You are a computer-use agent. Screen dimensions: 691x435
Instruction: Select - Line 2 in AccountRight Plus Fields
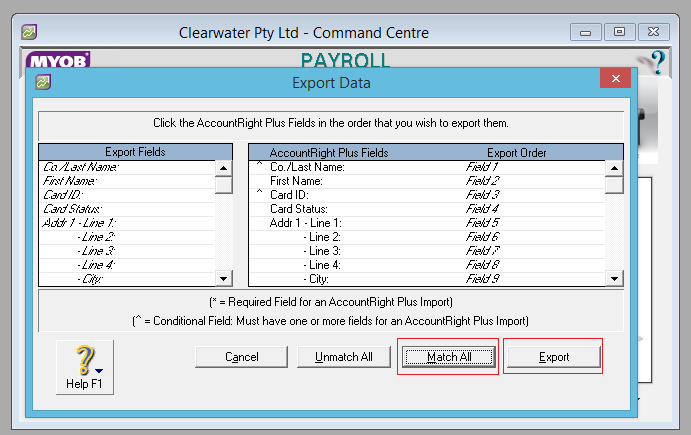[x=322, y=237]
